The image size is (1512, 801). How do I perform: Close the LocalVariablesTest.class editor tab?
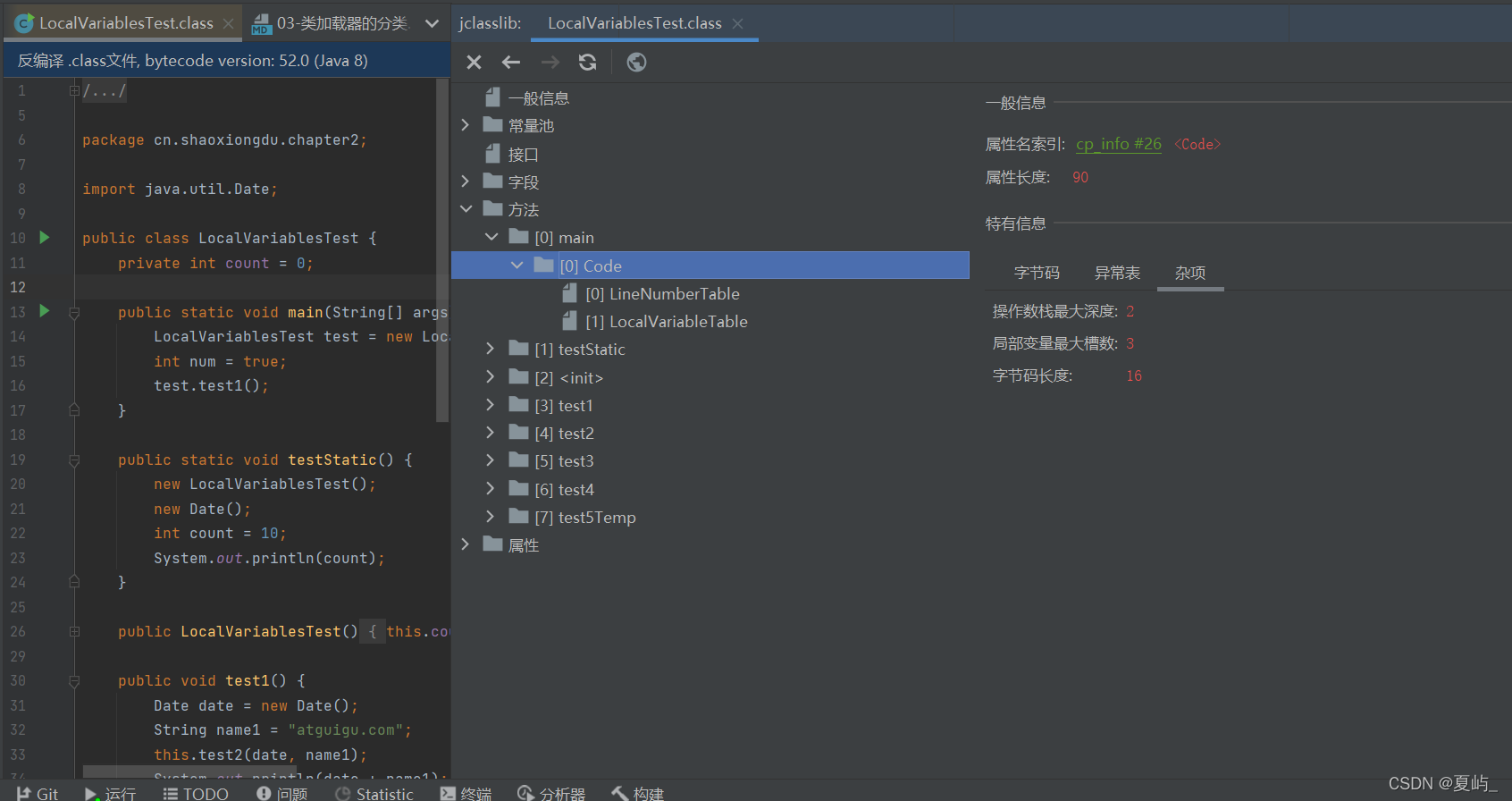point(228,23)
